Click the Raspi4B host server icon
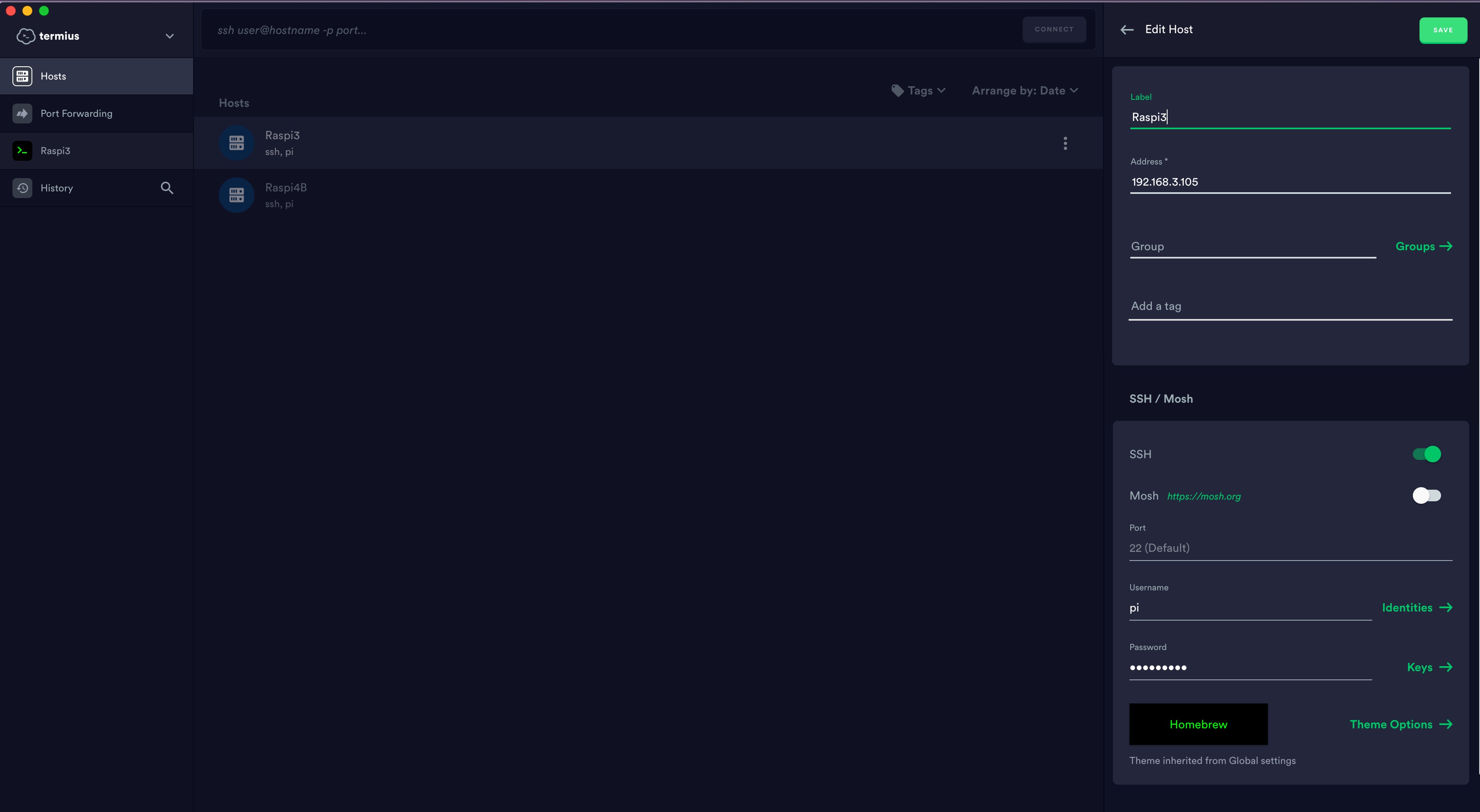The image size is (1480, 812). 236,196
